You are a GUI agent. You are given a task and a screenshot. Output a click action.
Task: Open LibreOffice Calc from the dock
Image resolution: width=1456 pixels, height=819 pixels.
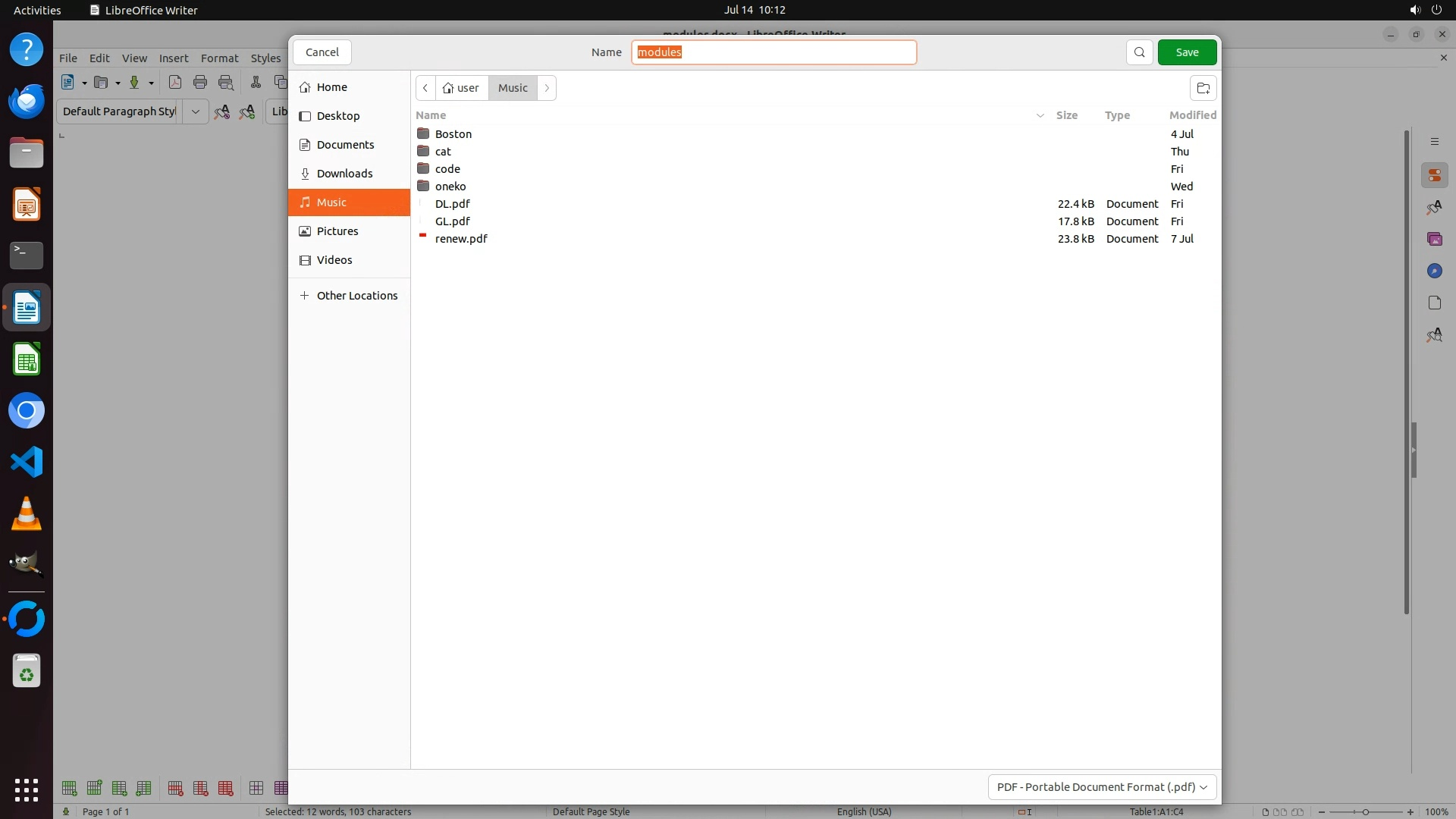click(27, 359)
